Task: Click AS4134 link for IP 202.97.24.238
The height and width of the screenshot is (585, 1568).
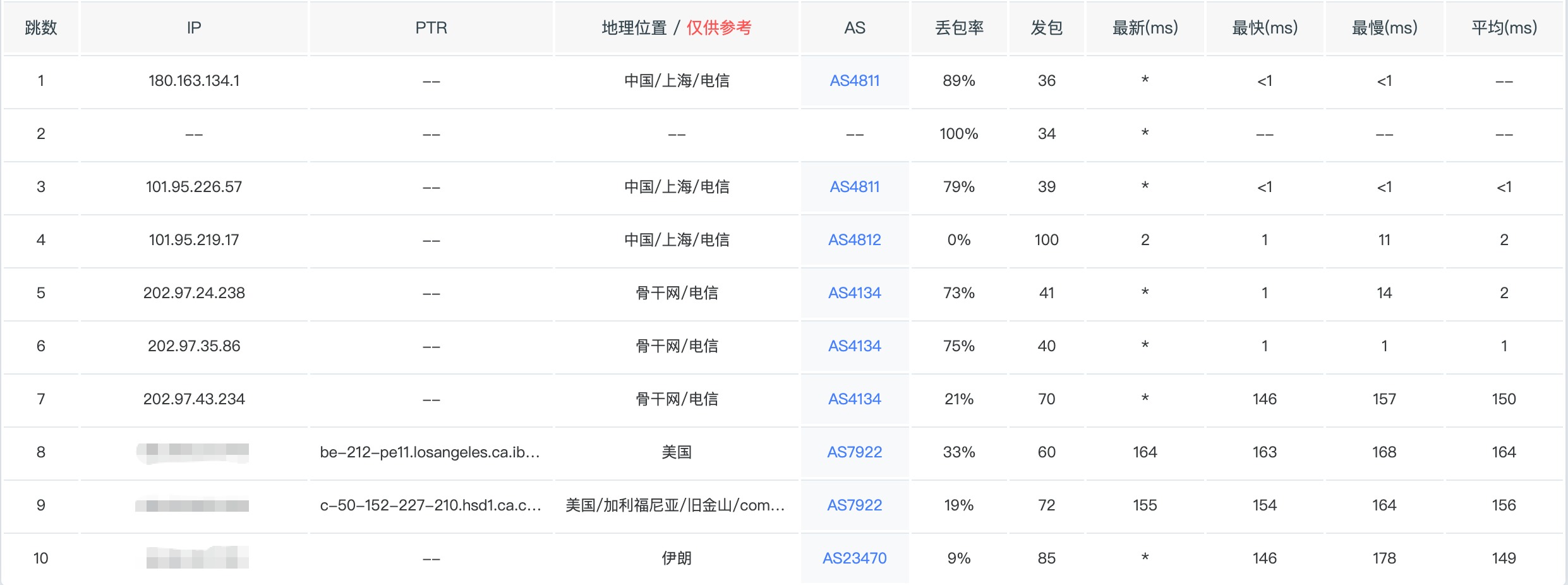Action: (854, 293)
